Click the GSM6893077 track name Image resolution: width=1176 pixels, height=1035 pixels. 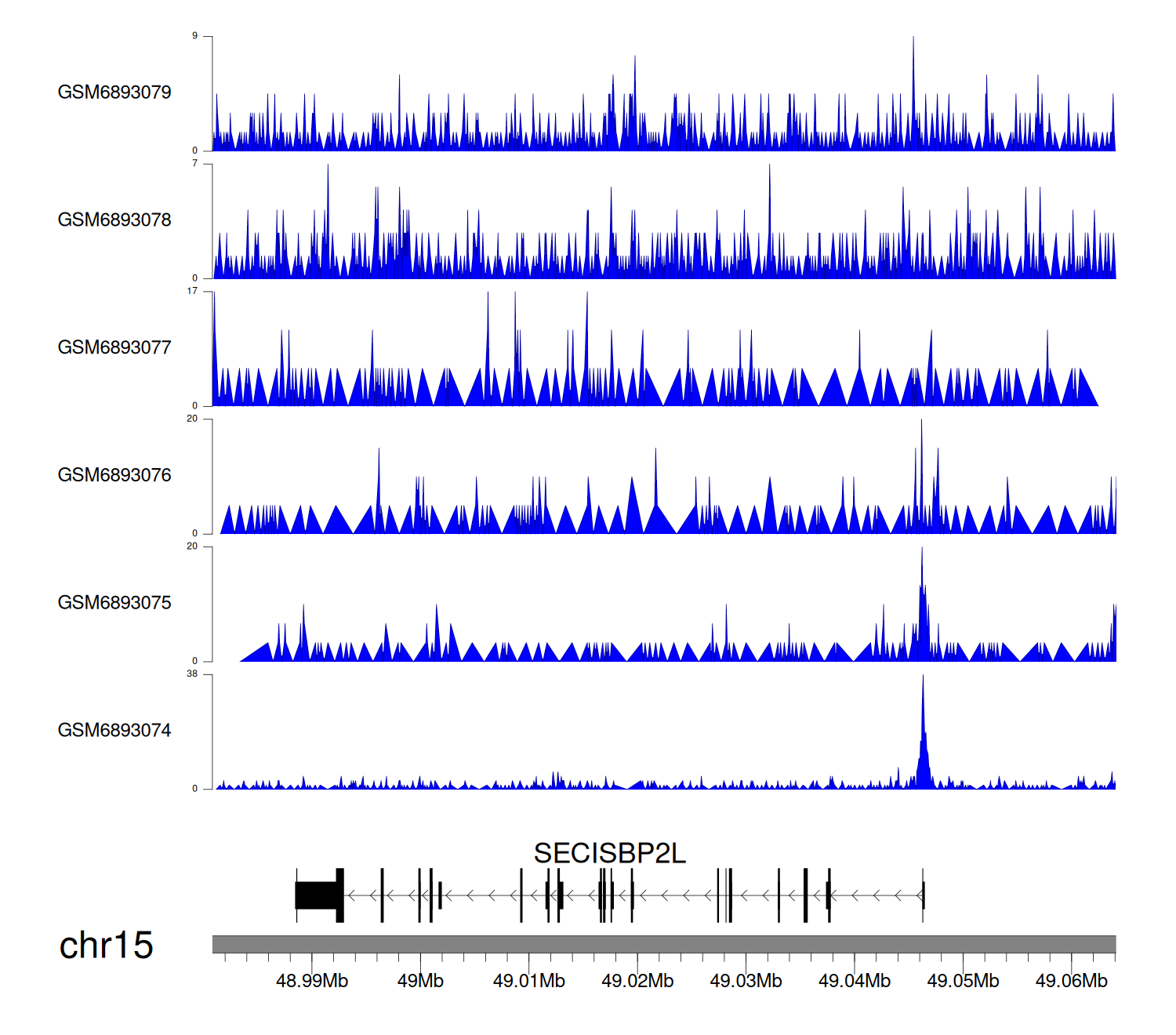tap(114, 348)
